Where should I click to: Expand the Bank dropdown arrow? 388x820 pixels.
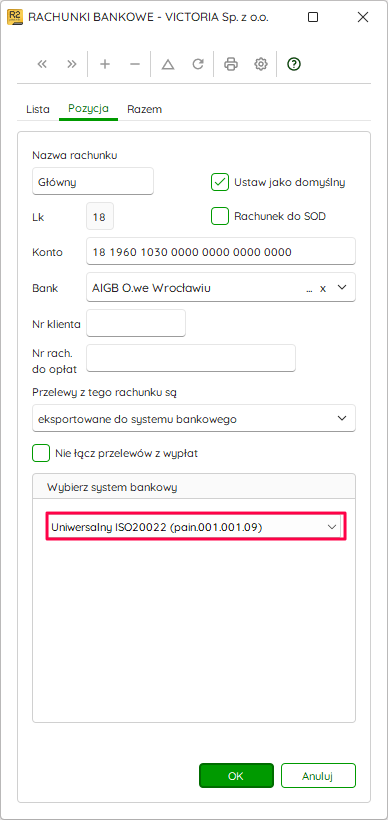click(x=342, y=288)
